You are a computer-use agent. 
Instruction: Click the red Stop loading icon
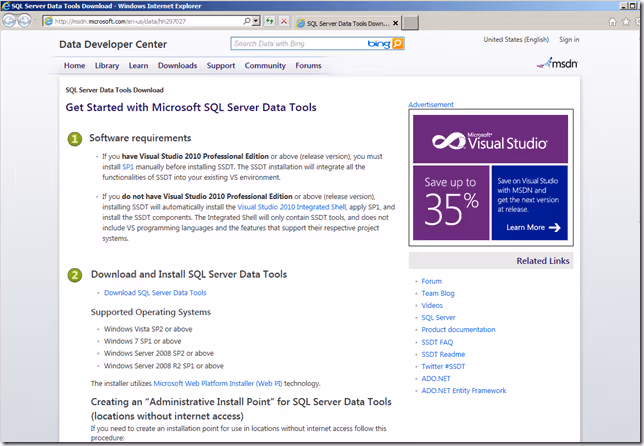tap(284, 21)
